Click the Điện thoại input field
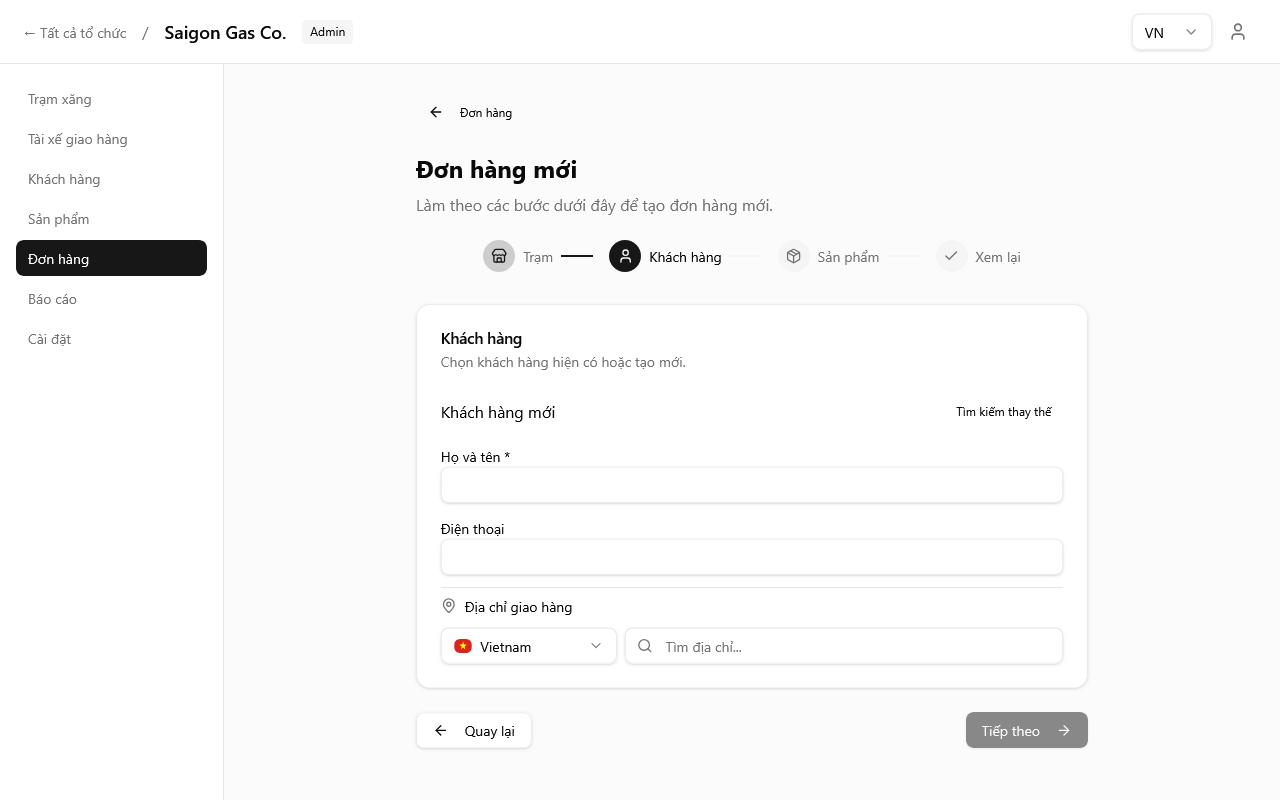The height and width of the screenshot is (800, 1280). [x=751, y=557]
